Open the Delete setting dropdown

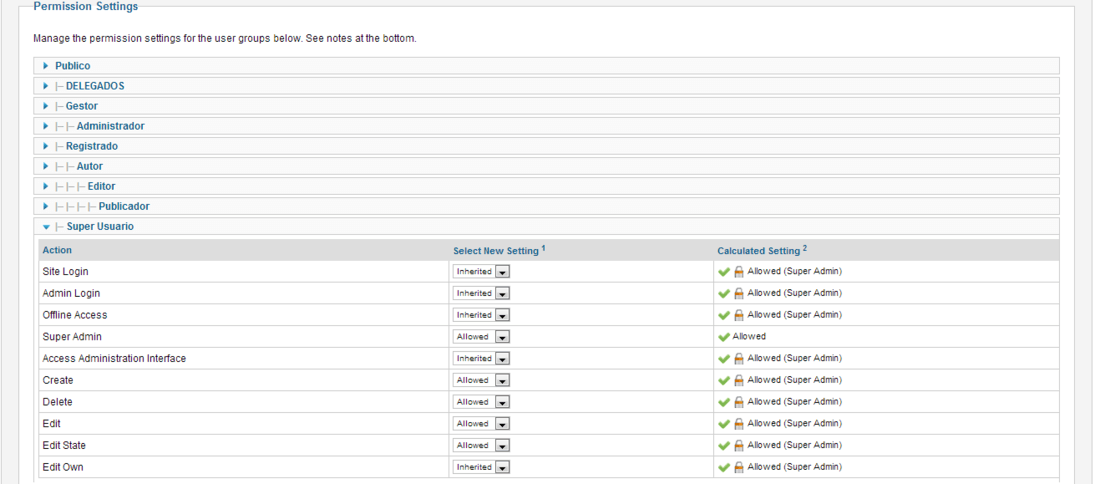point(481,402)
